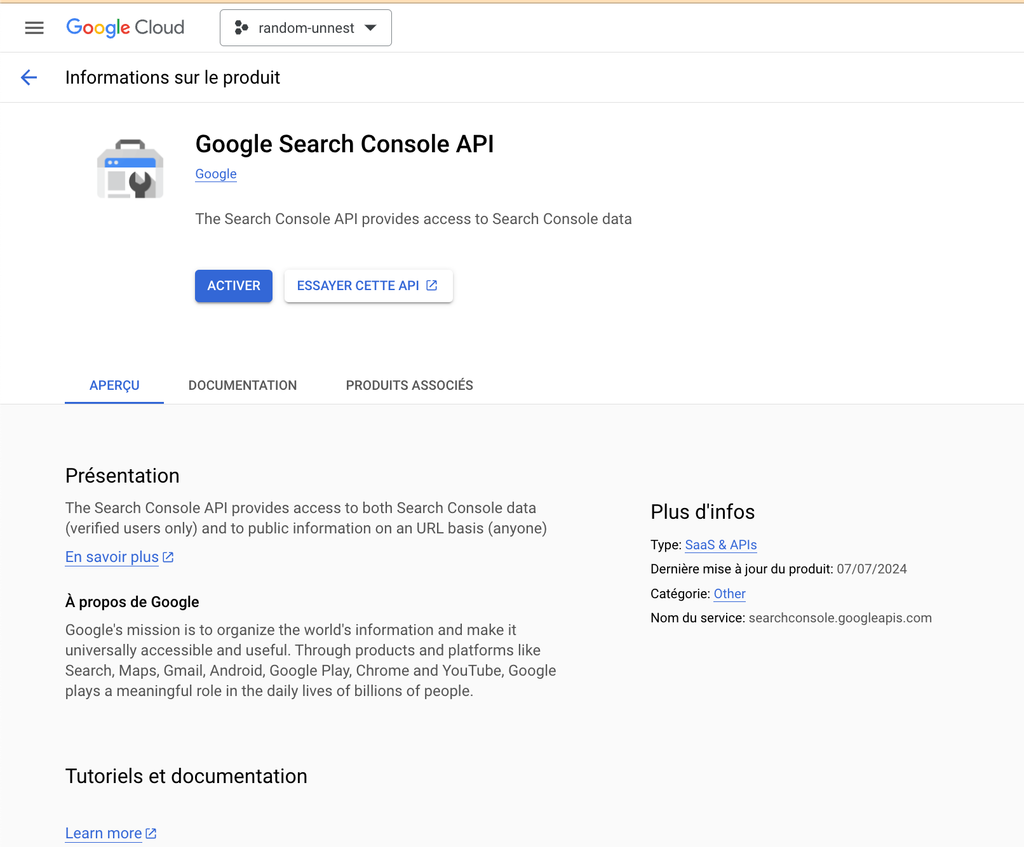Click the searchconsole.googleapis.com service name
Image resolution: width=1024 pixels, height=847 pixels.
coord(840,618)
